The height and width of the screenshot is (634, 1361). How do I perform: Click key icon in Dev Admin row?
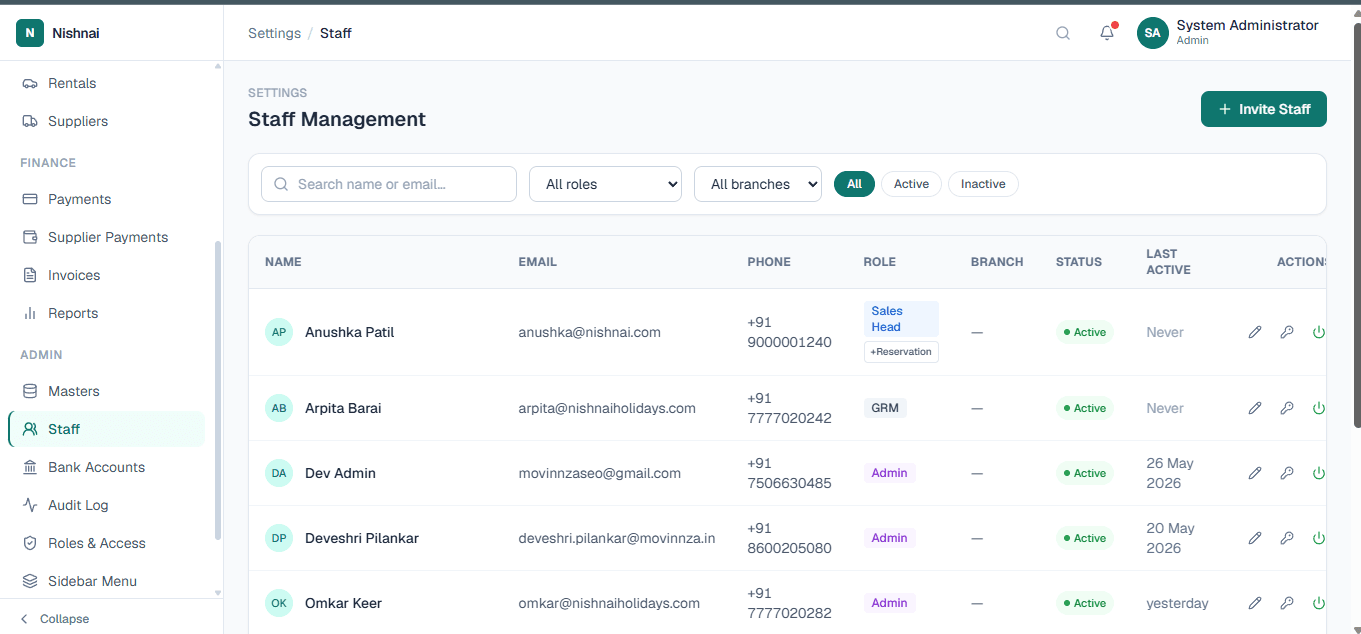pyautogui.click(x=1287, y=473)
